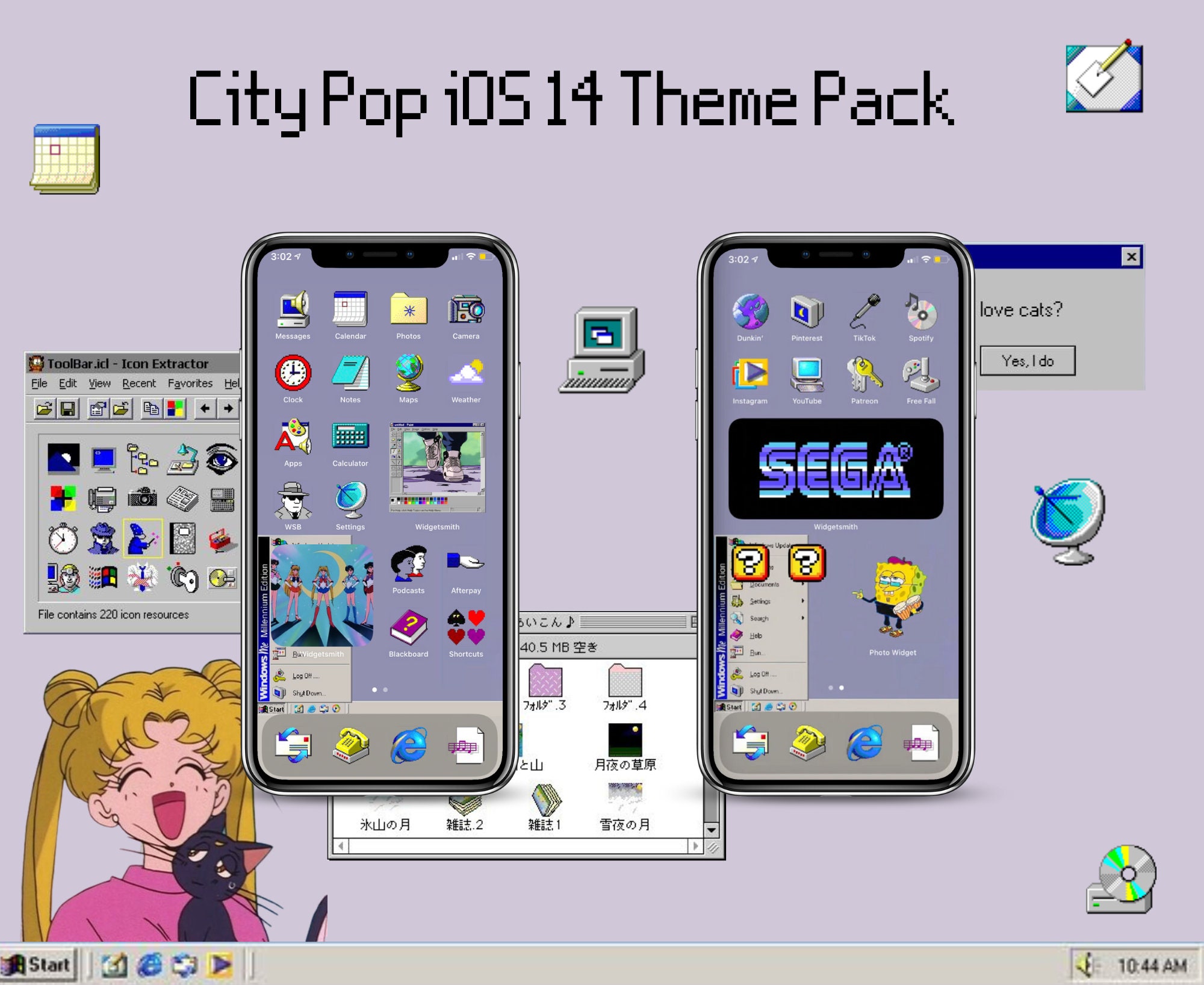Open the File menu in Icon Extractor
The height and width of the screenshot is (985, 1204).
click(40, 383)
